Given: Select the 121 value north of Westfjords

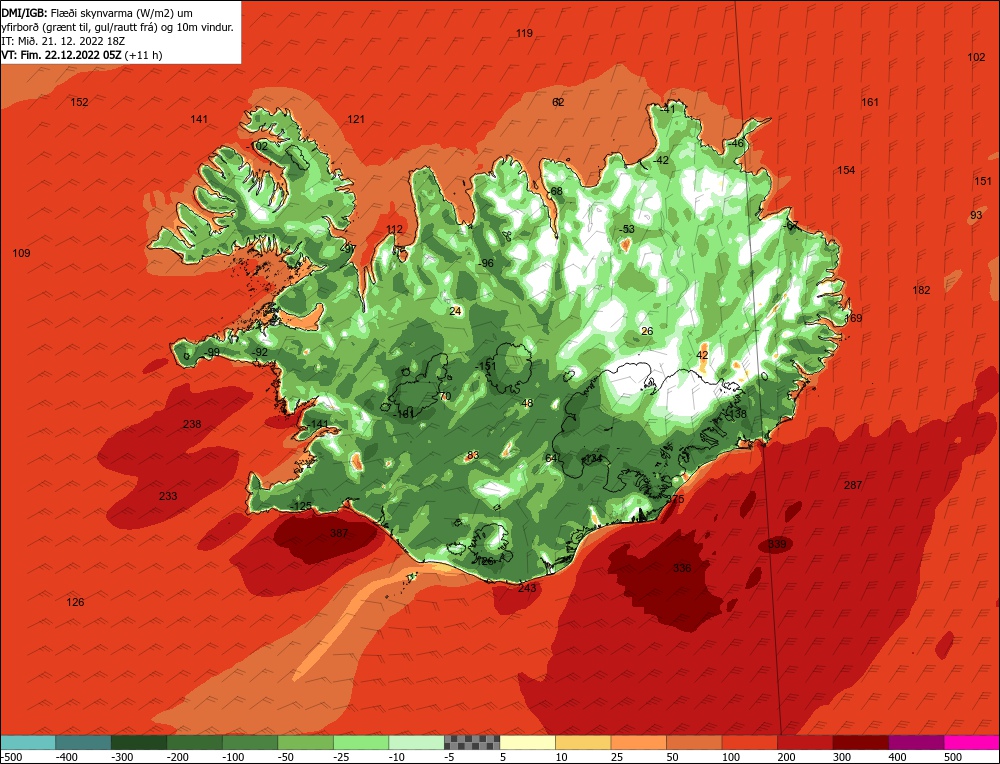Looking at the screenshot, I should [x=356, y=119].
